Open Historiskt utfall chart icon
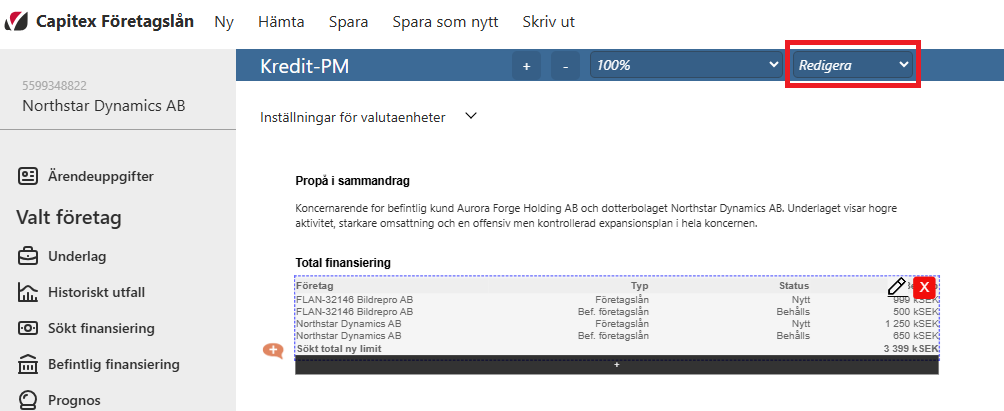Screen dimensions: 1004x411 pos(28,293)
